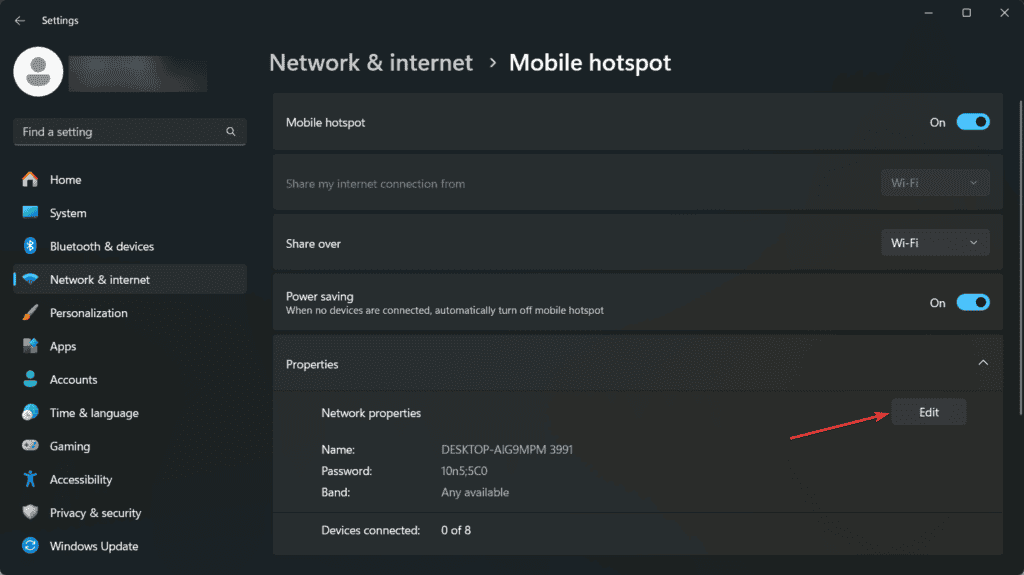This screenshot has height=575, width=1024.
Task: Click the Time & language globe icon
Action: 30,412
